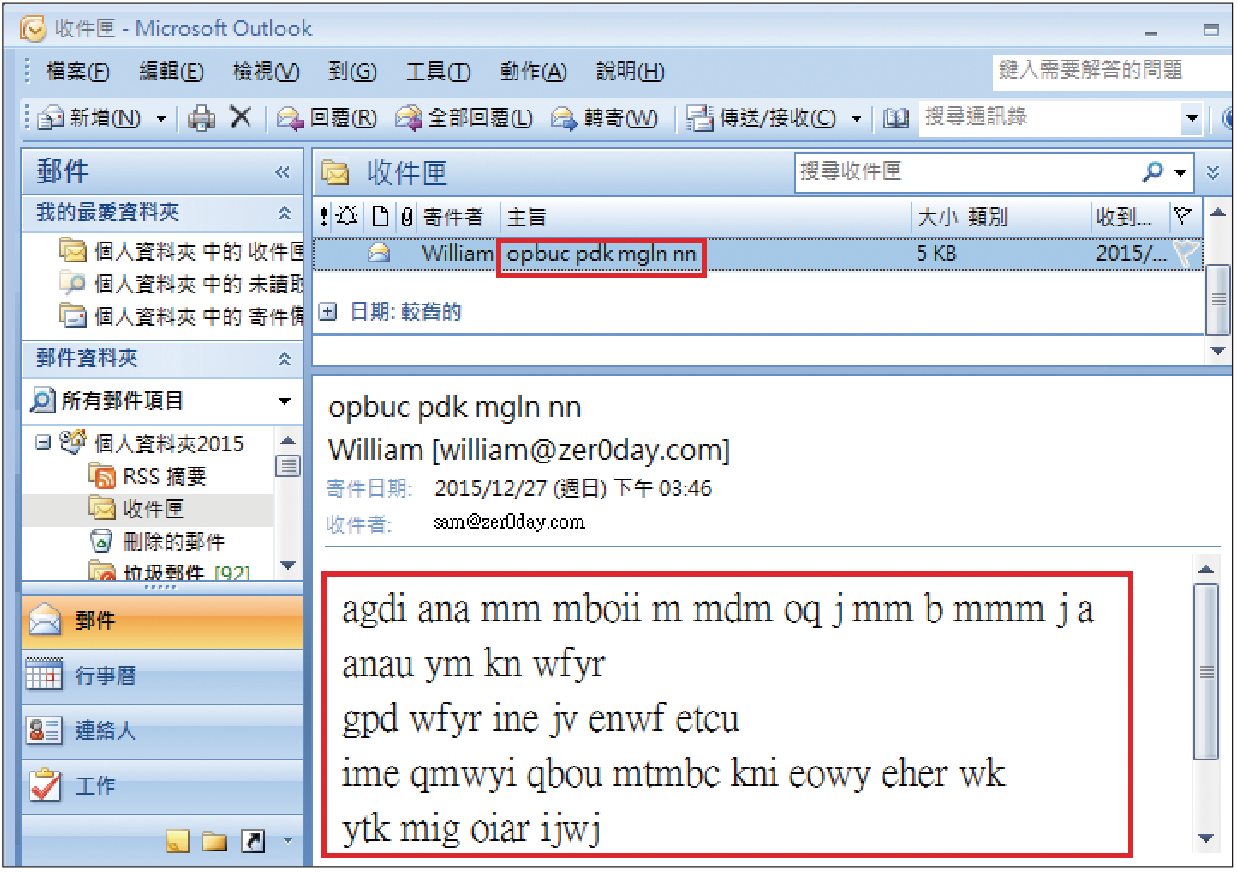Screen dimensions: 1237x872
Task: Click the 搜尋通訊錄 search field
Action: coord(1049,118)
